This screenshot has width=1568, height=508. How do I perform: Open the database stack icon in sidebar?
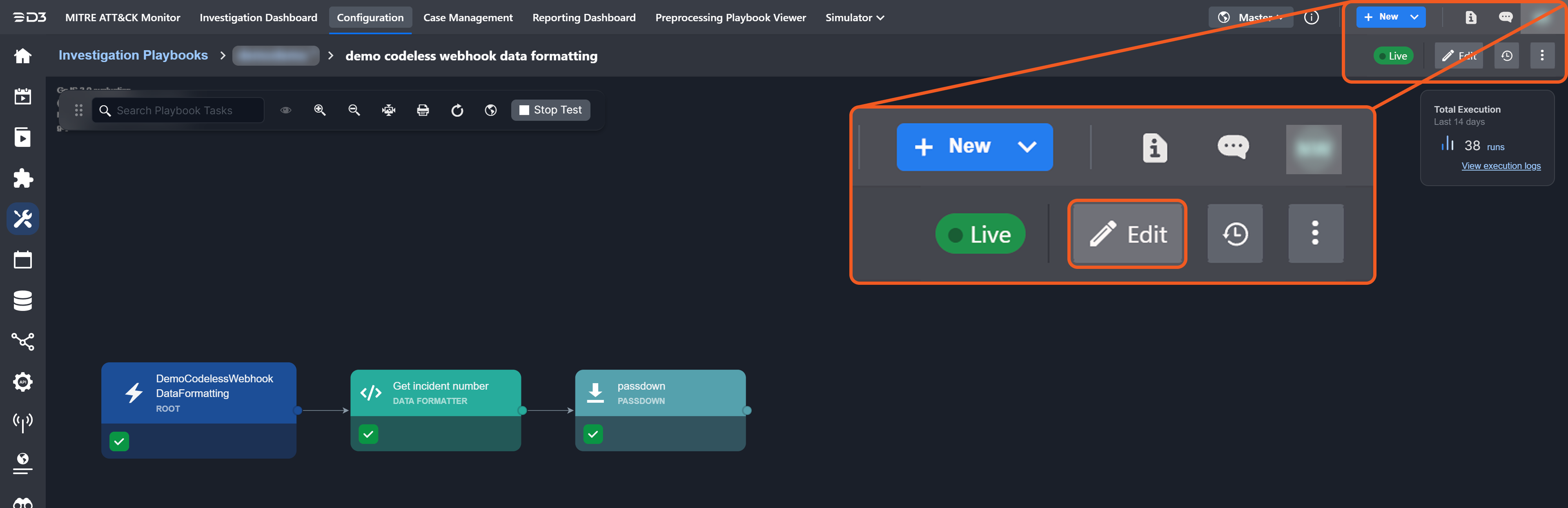(22, 301)
